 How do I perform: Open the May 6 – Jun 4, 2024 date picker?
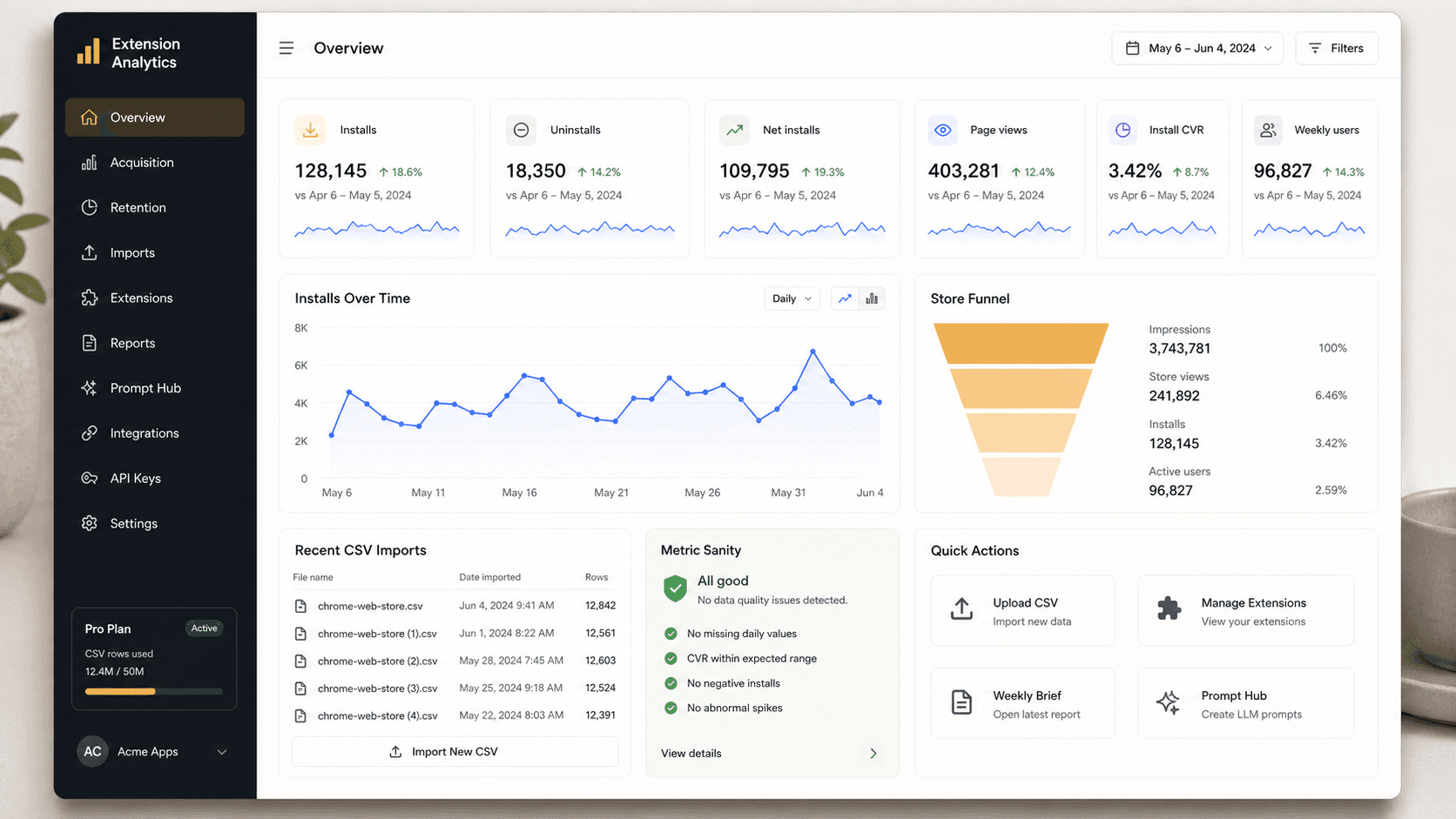(1197, 48)
